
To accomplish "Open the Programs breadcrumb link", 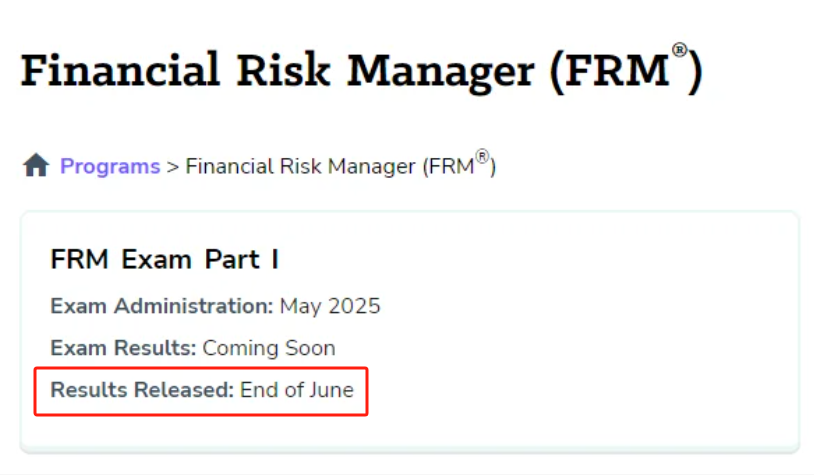I will point(110,167).
